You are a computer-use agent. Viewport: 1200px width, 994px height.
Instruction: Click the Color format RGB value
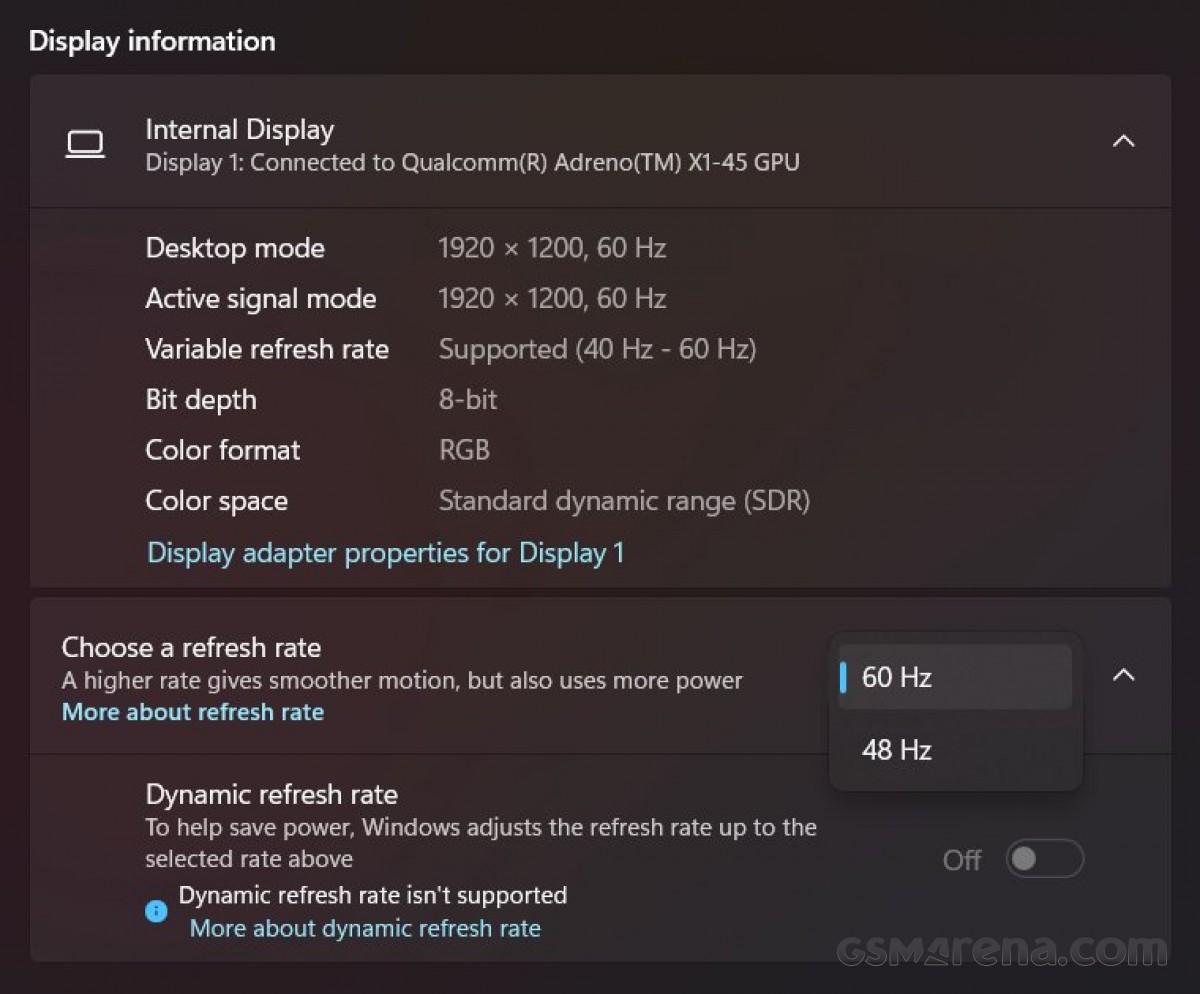pyautogui.click(x=464, y=450)
